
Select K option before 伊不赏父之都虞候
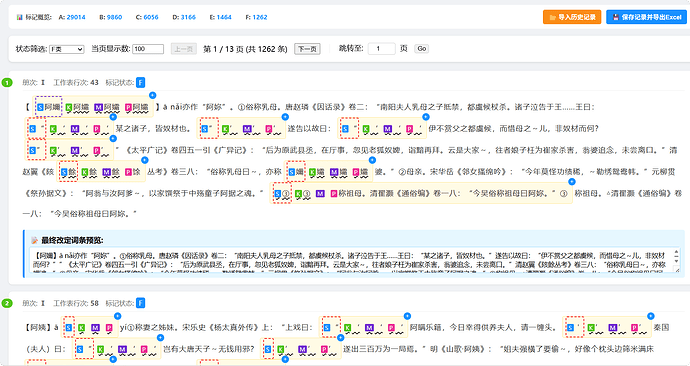(370, 129)
